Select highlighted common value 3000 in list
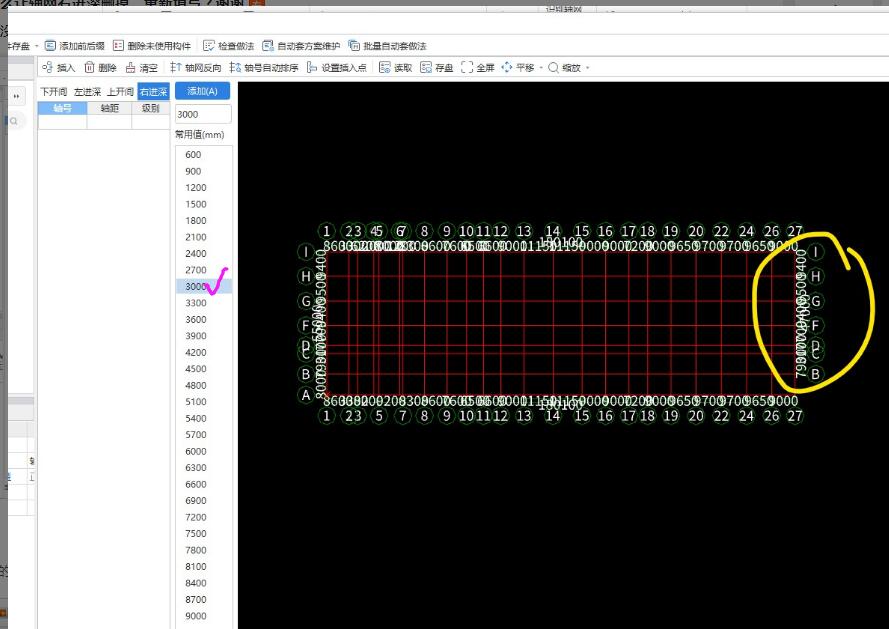 pyautogui.click(x=204, y=286)
